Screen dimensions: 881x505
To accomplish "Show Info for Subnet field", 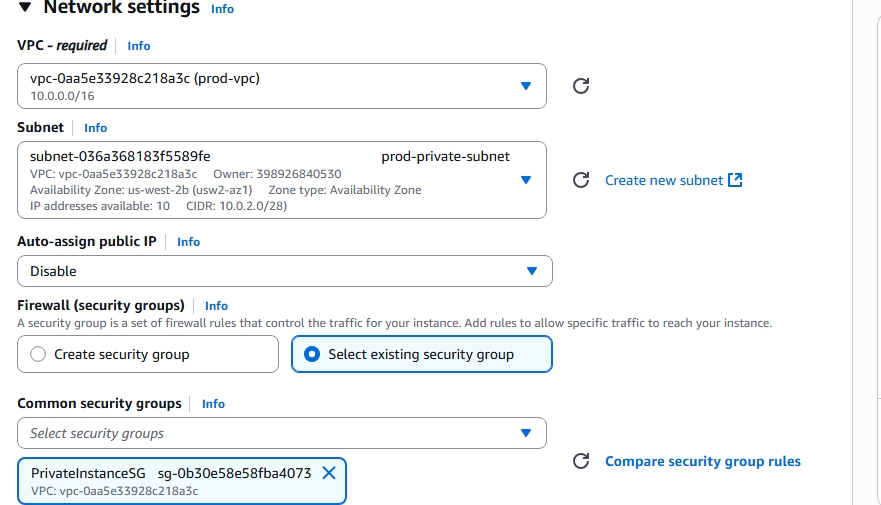I will [x=96, y=128].
